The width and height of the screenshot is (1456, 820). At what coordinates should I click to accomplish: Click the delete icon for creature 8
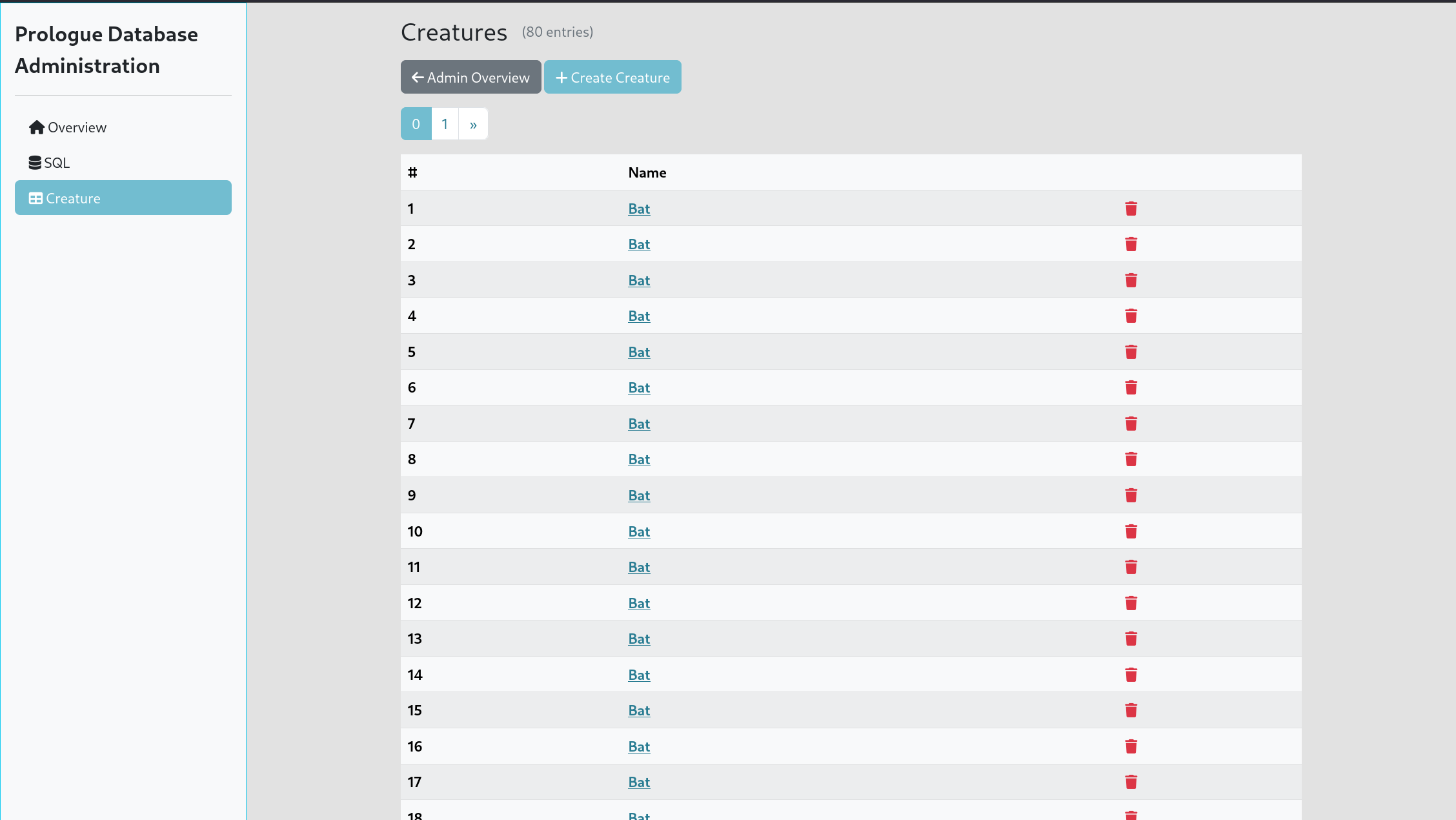(1131, 459)
